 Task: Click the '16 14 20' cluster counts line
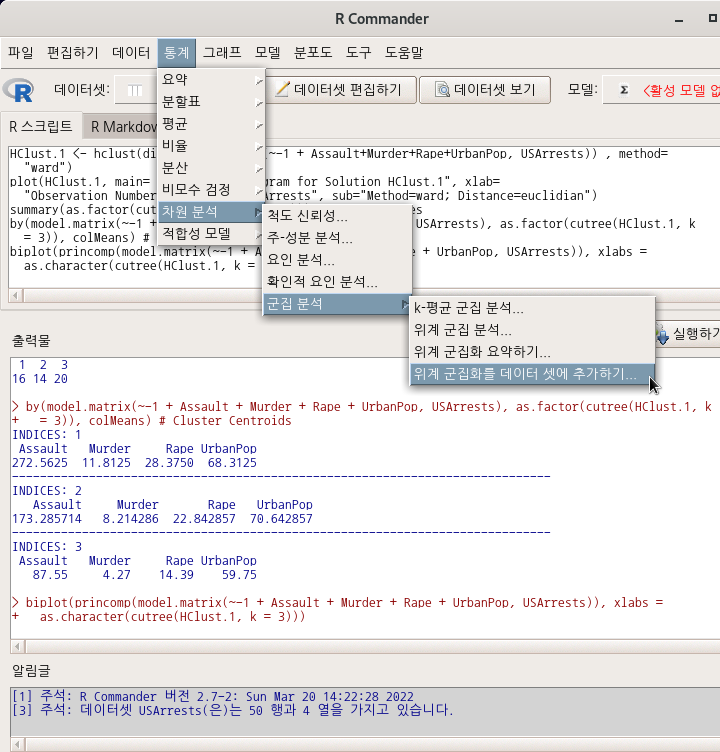pos(40,379)
